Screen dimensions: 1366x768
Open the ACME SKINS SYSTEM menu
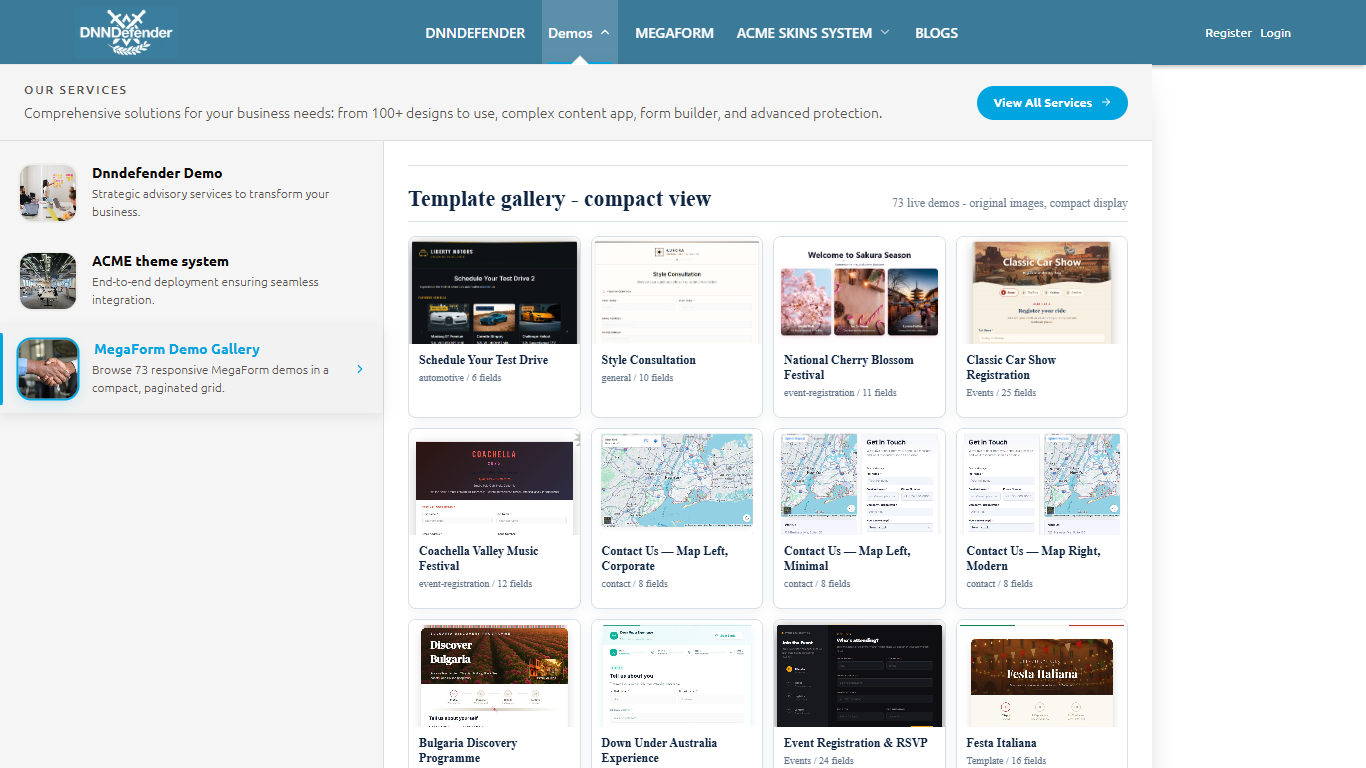point(804,33)
